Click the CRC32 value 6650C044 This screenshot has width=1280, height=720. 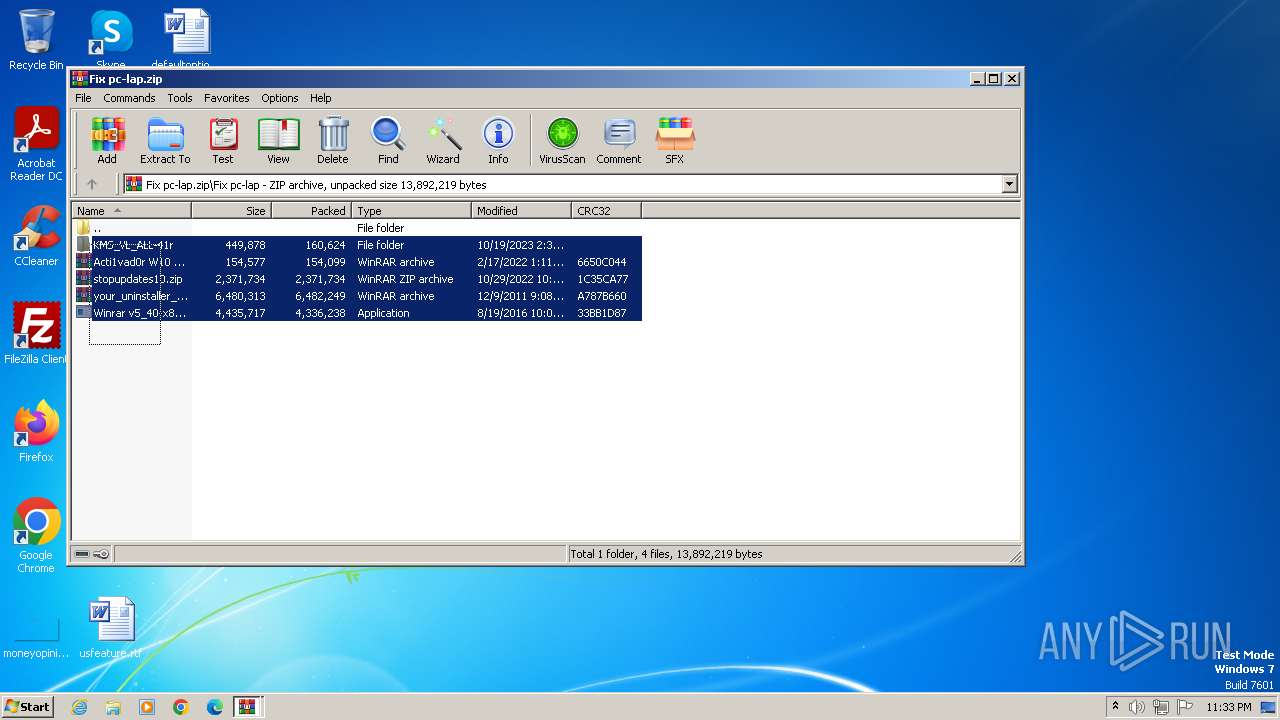pos(602,262)
